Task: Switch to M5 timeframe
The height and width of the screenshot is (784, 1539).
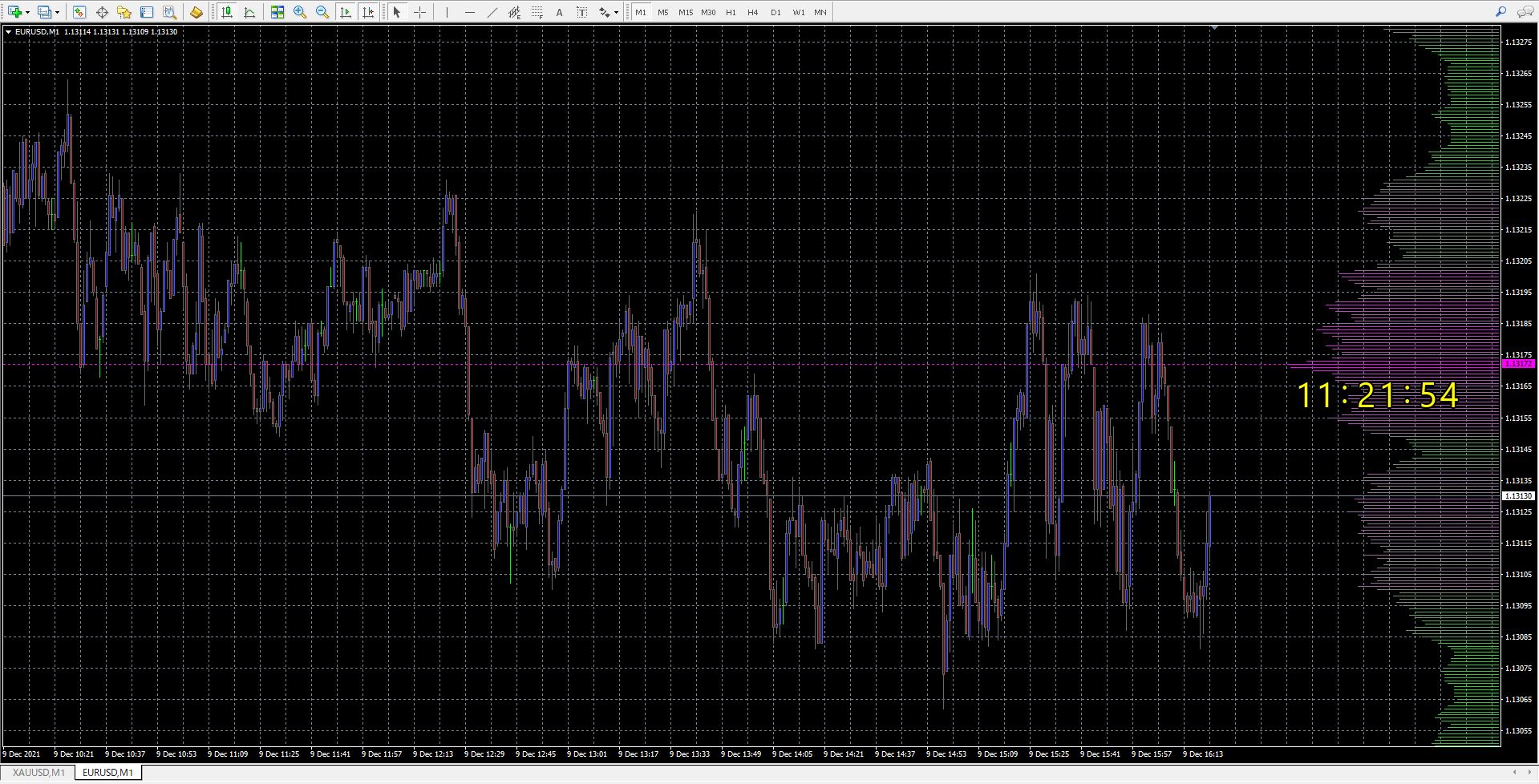Action: pos(663,12)
